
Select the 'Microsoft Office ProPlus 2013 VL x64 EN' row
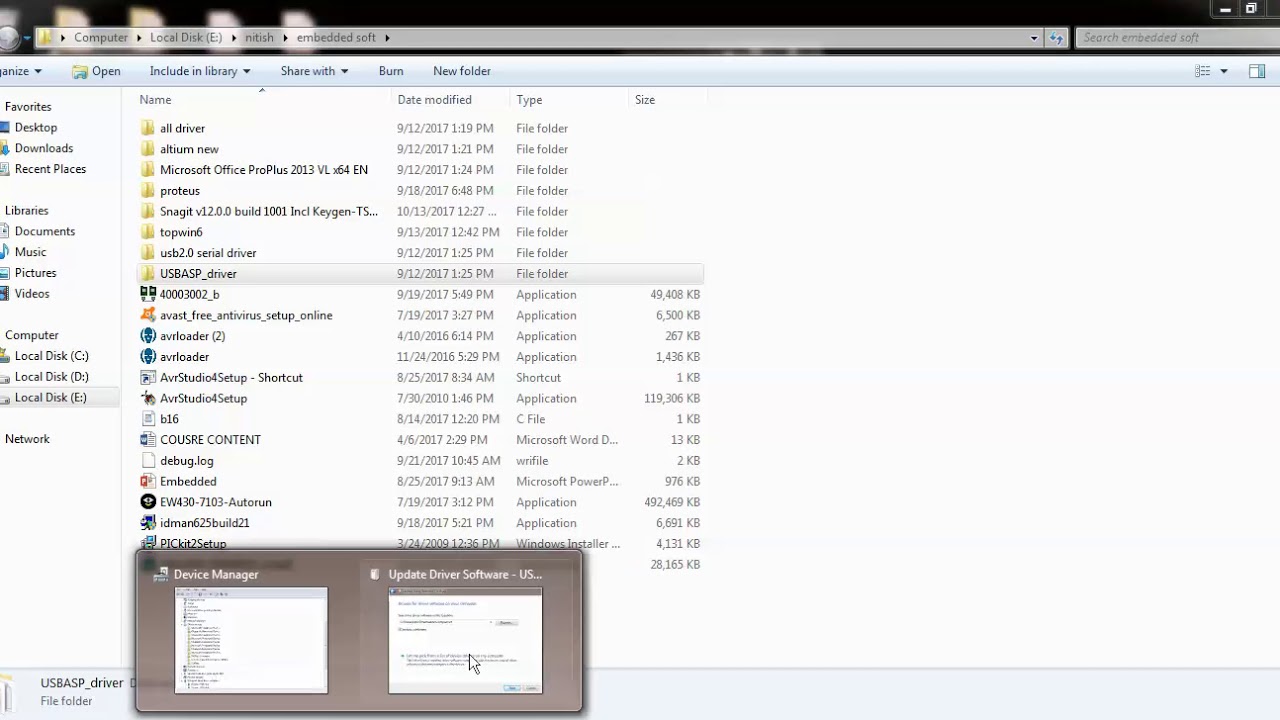point(420,170)
